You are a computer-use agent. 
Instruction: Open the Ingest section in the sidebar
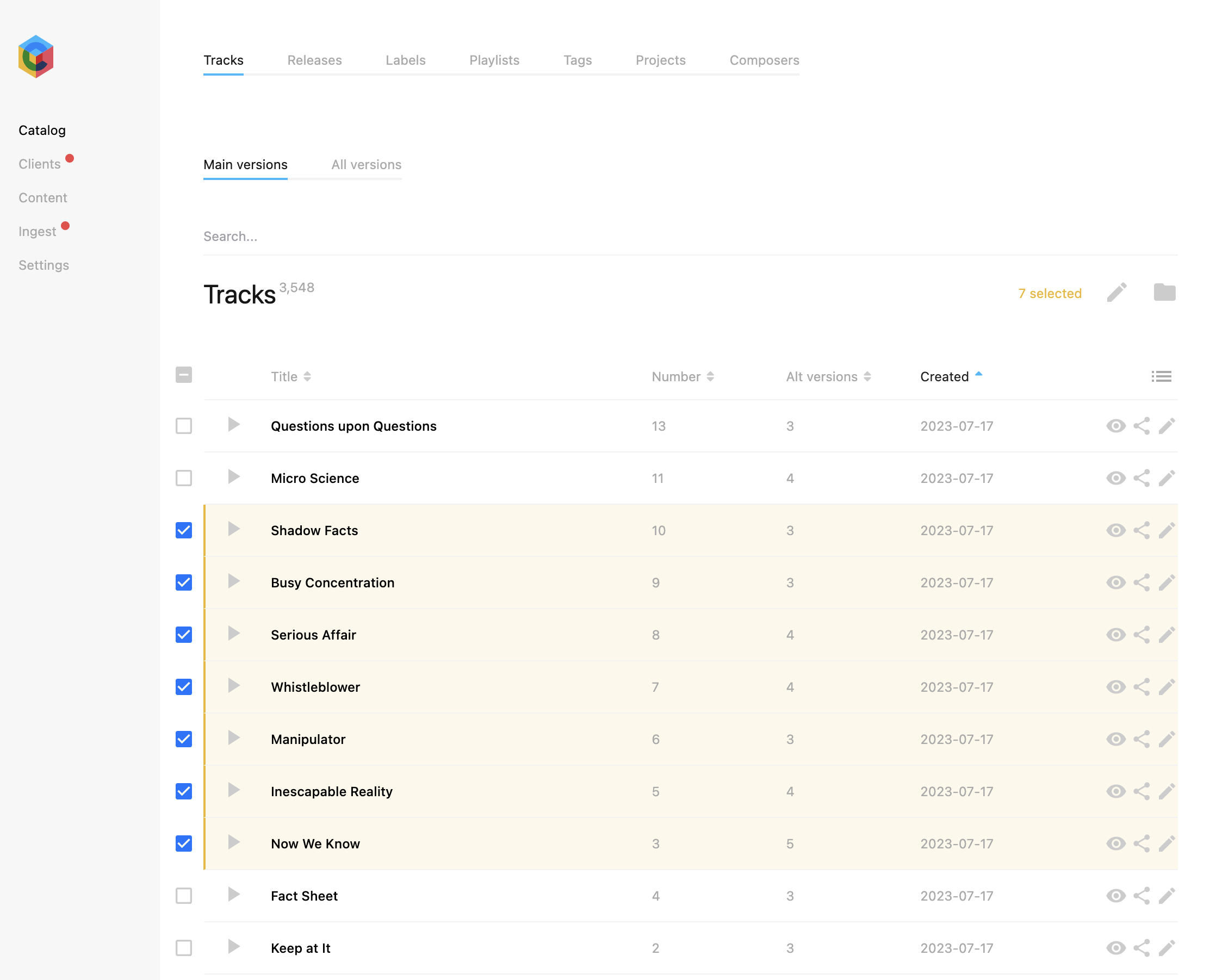click(x=38, y=232)
